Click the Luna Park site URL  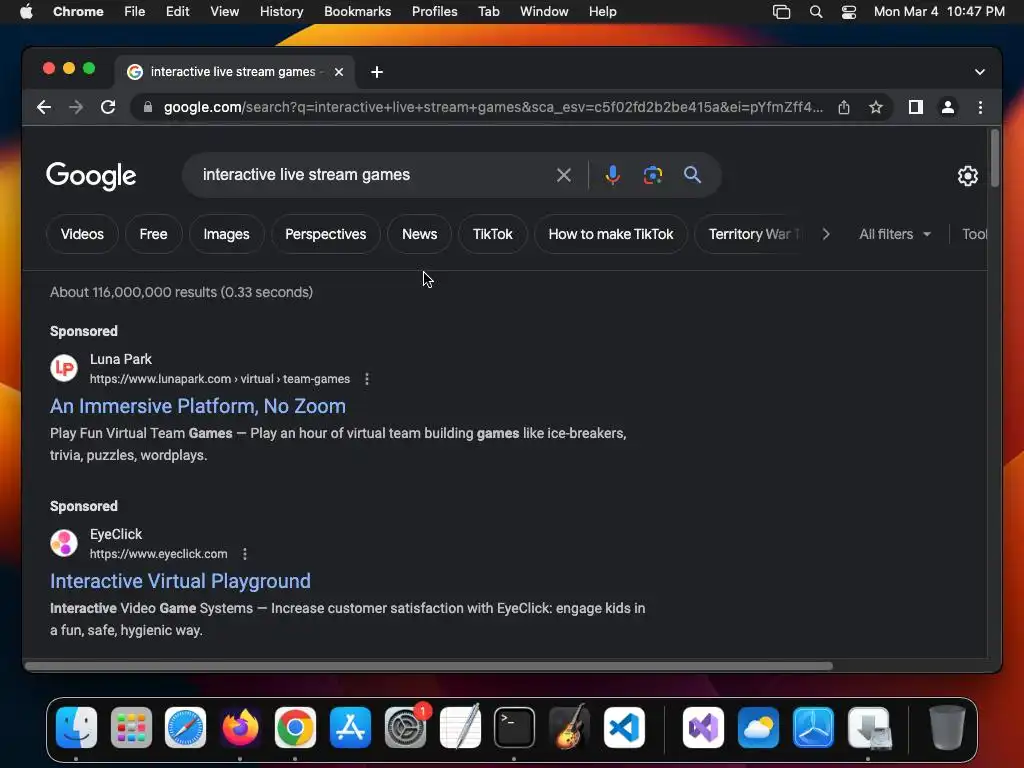[219, 379]
